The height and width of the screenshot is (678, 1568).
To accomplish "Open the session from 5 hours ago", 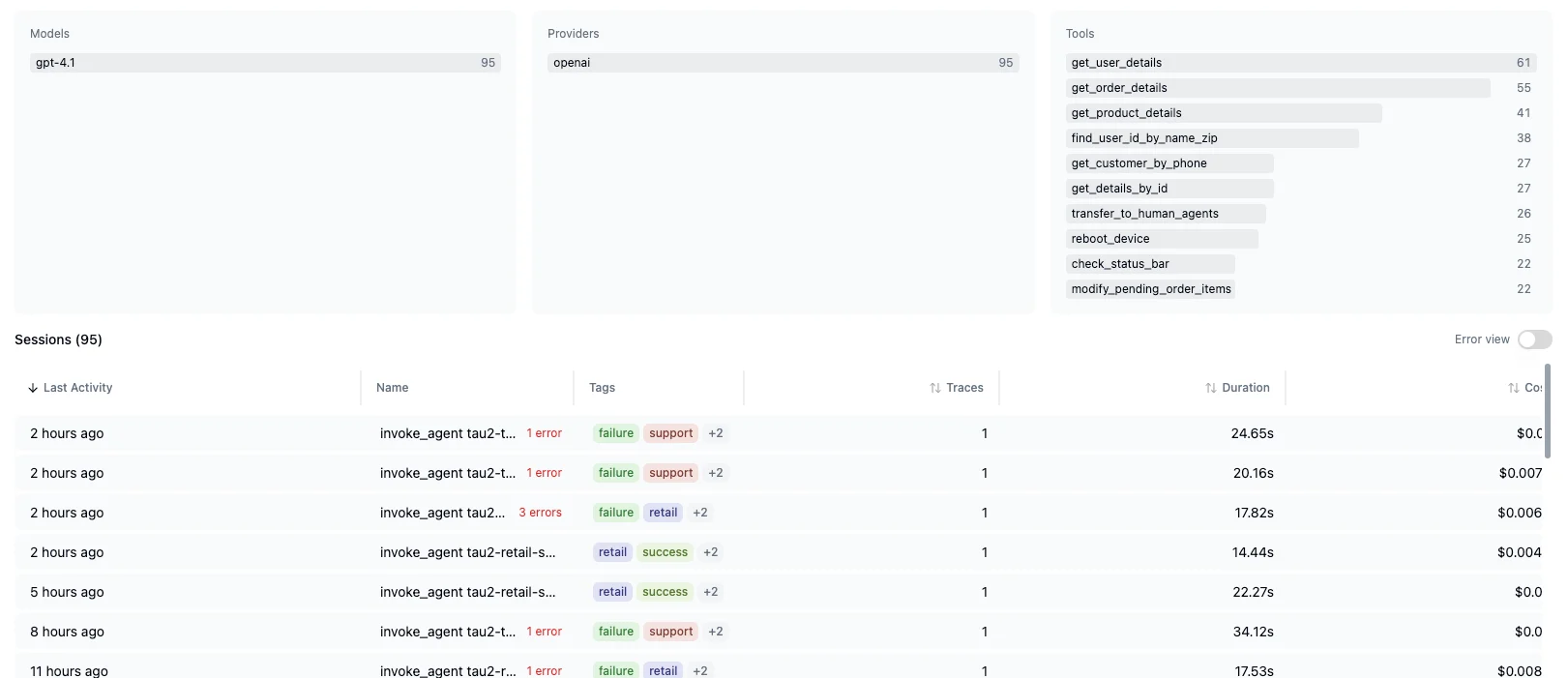I will [779, 592].
